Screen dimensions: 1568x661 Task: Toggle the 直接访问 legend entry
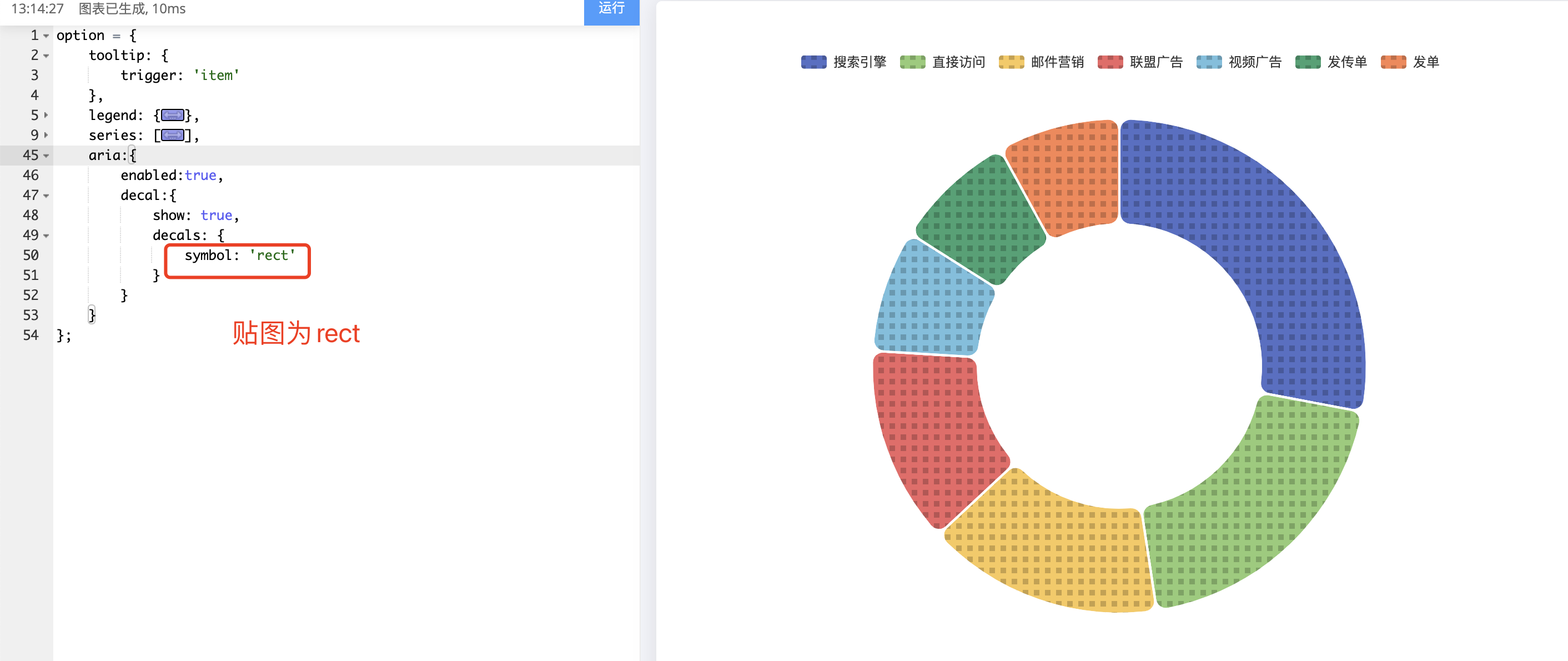[x=958, y=62]
